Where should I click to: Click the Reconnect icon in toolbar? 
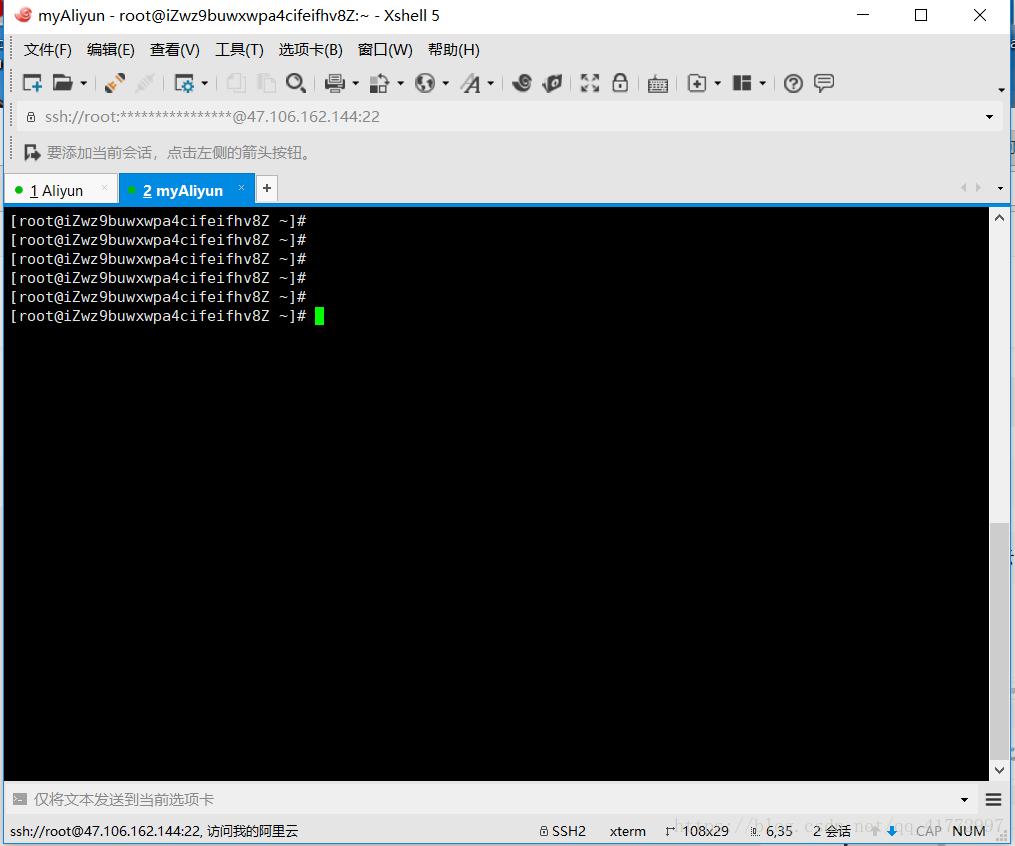point(115,83)
